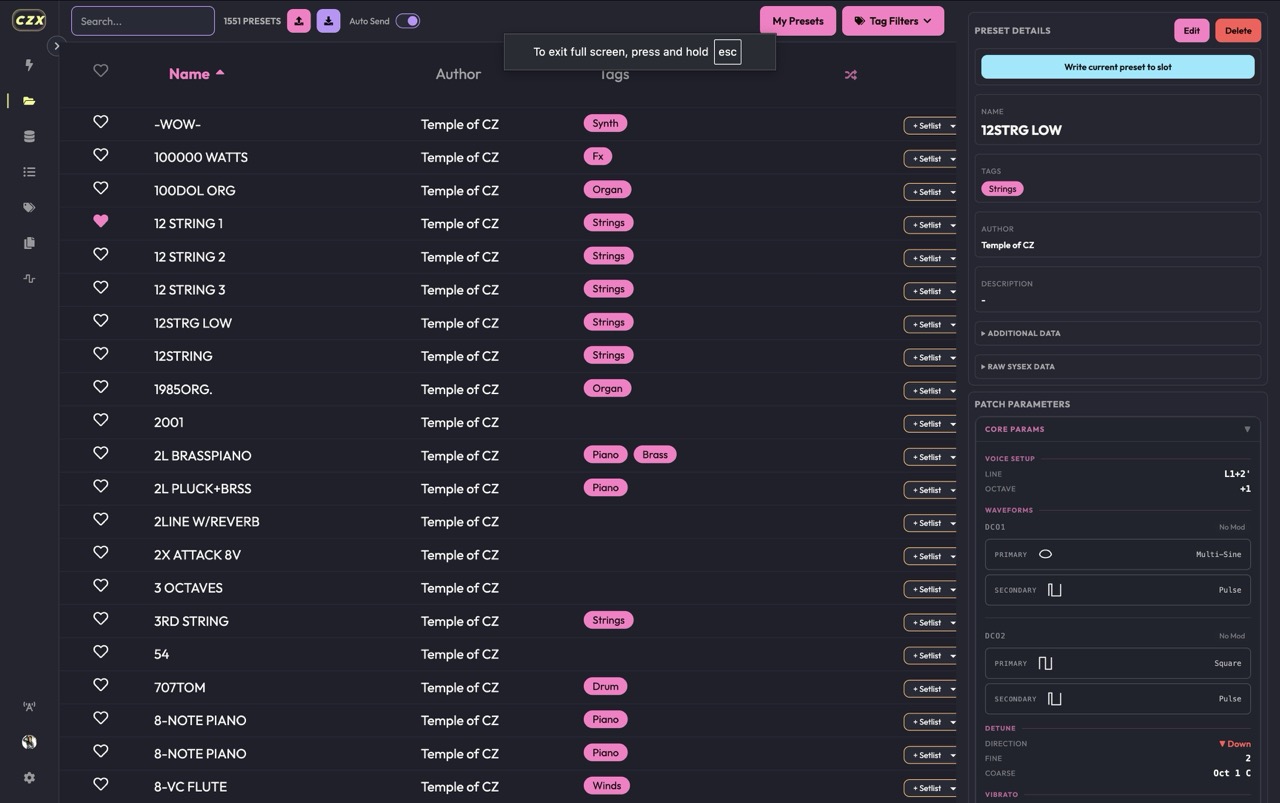Favorite the 2001 preset

[100, 420]
